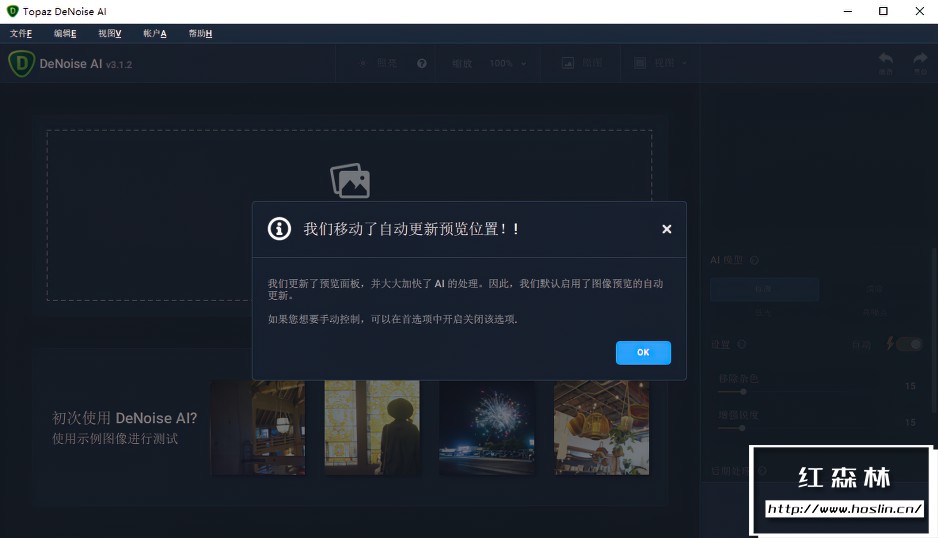Viewport: 938px width, 538px height.
Task: Open the 帮助 (Help) menu
Action: point(200,34)
